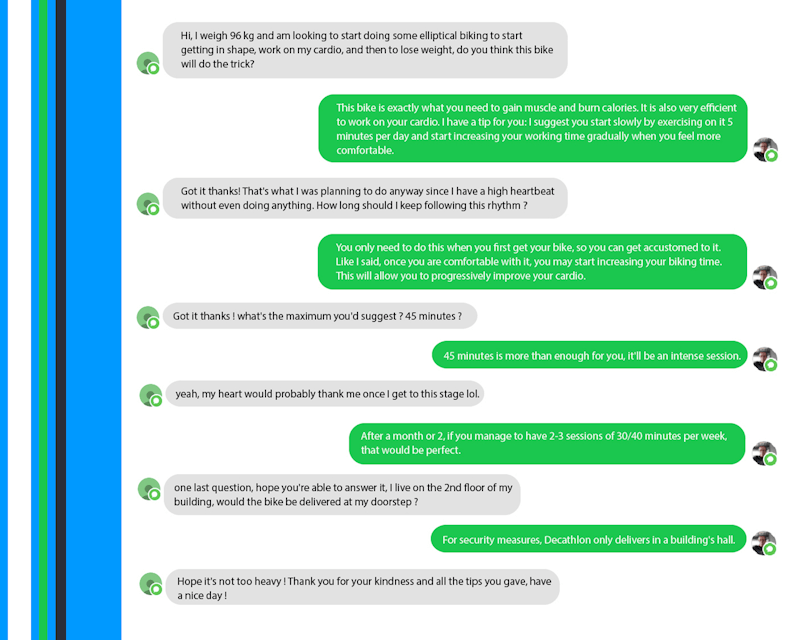Click the green vertical stripe on the left
Screen dimensions: 800x640
[43, 320]
